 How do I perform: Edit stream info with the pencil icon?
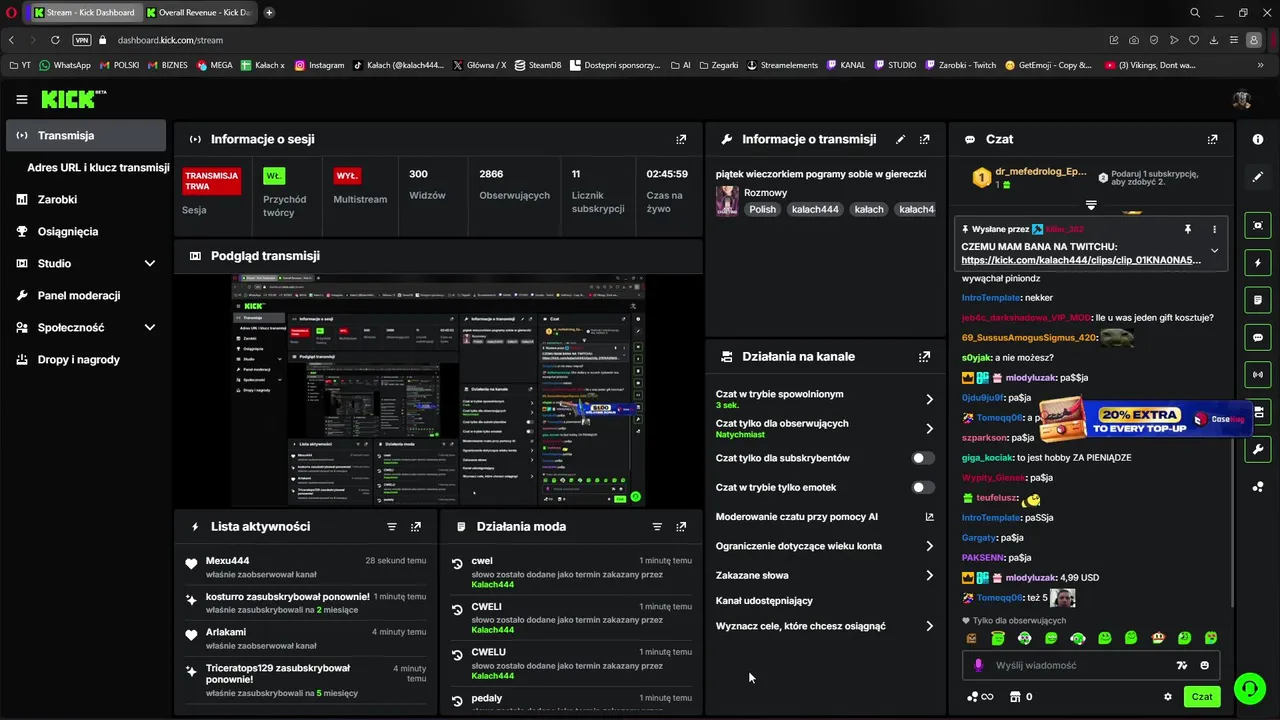pyautogui.click(x=900, y=139)
